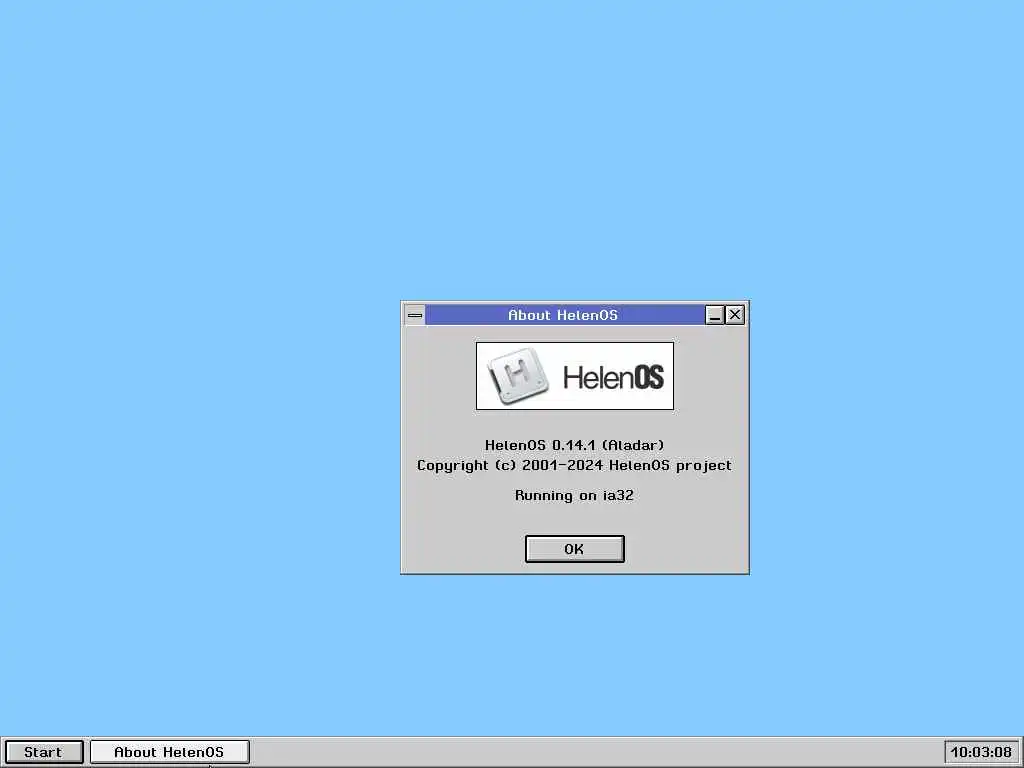Click the About HelenOS title bar
The height and width of the screenshot is (768, 1024).
564,315
